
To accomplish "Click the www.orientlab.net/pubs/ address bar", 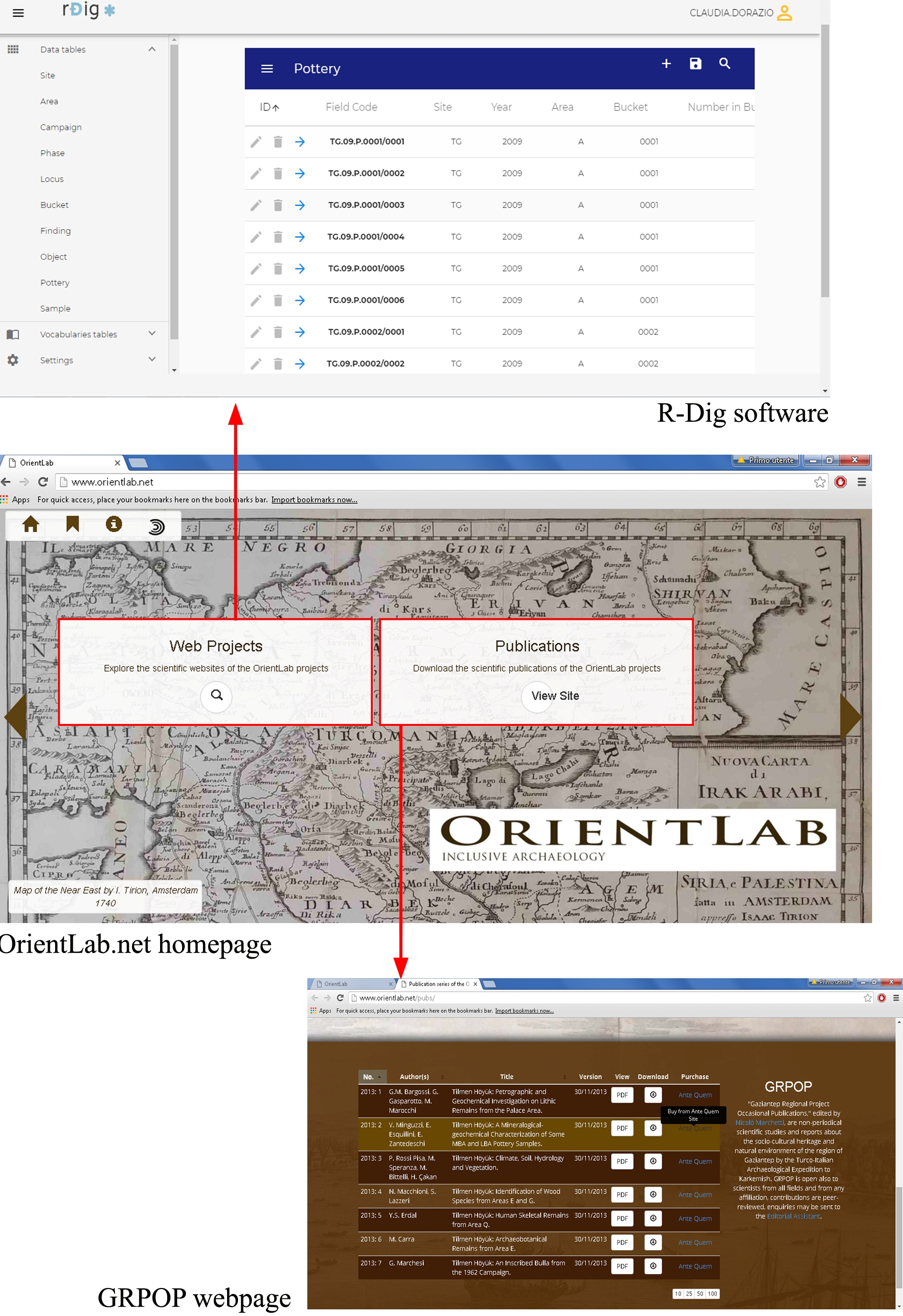I will point(610,998).
